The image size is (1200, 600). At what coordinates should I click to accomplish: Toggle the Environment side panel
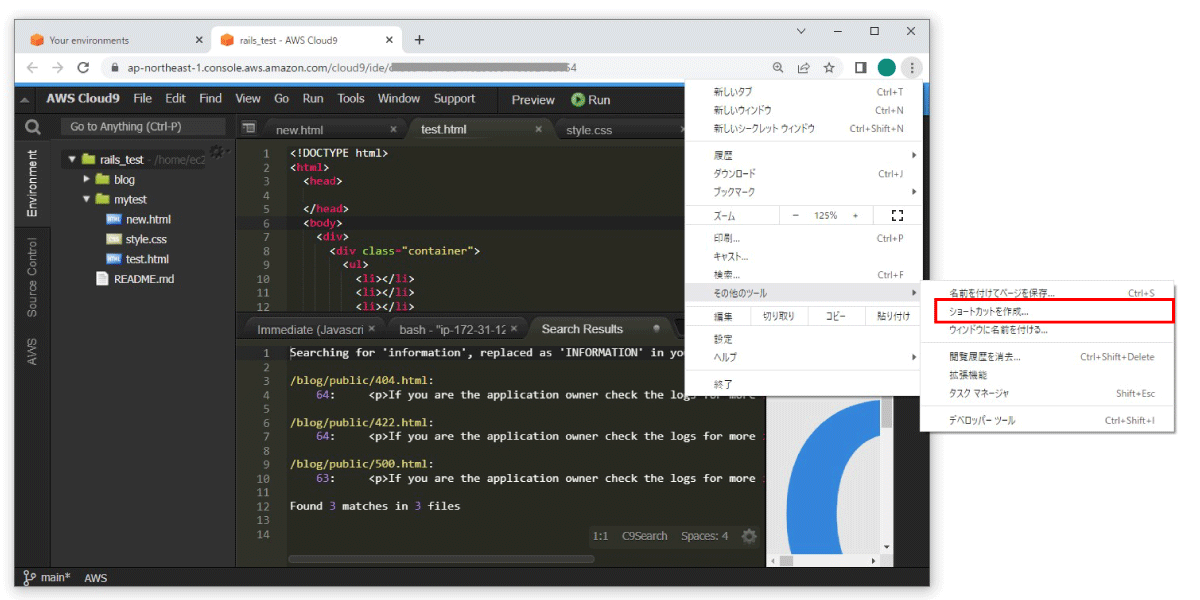32,183
